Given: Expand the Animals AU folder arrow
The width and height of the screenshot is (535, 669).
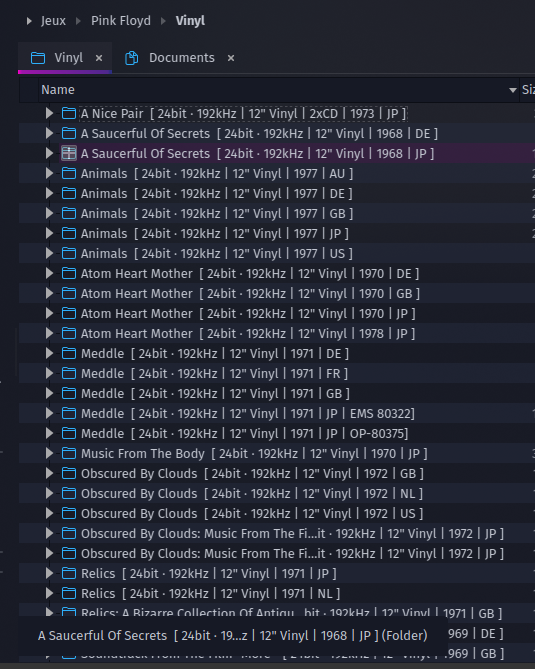Looking at the screenshot, I should [49, 174].
